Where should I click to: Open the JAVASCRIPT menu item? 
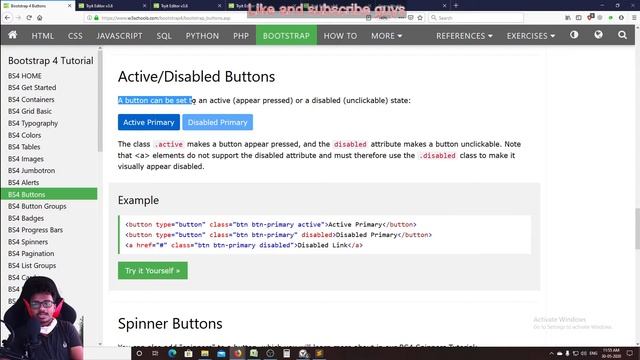pos(120,36)
